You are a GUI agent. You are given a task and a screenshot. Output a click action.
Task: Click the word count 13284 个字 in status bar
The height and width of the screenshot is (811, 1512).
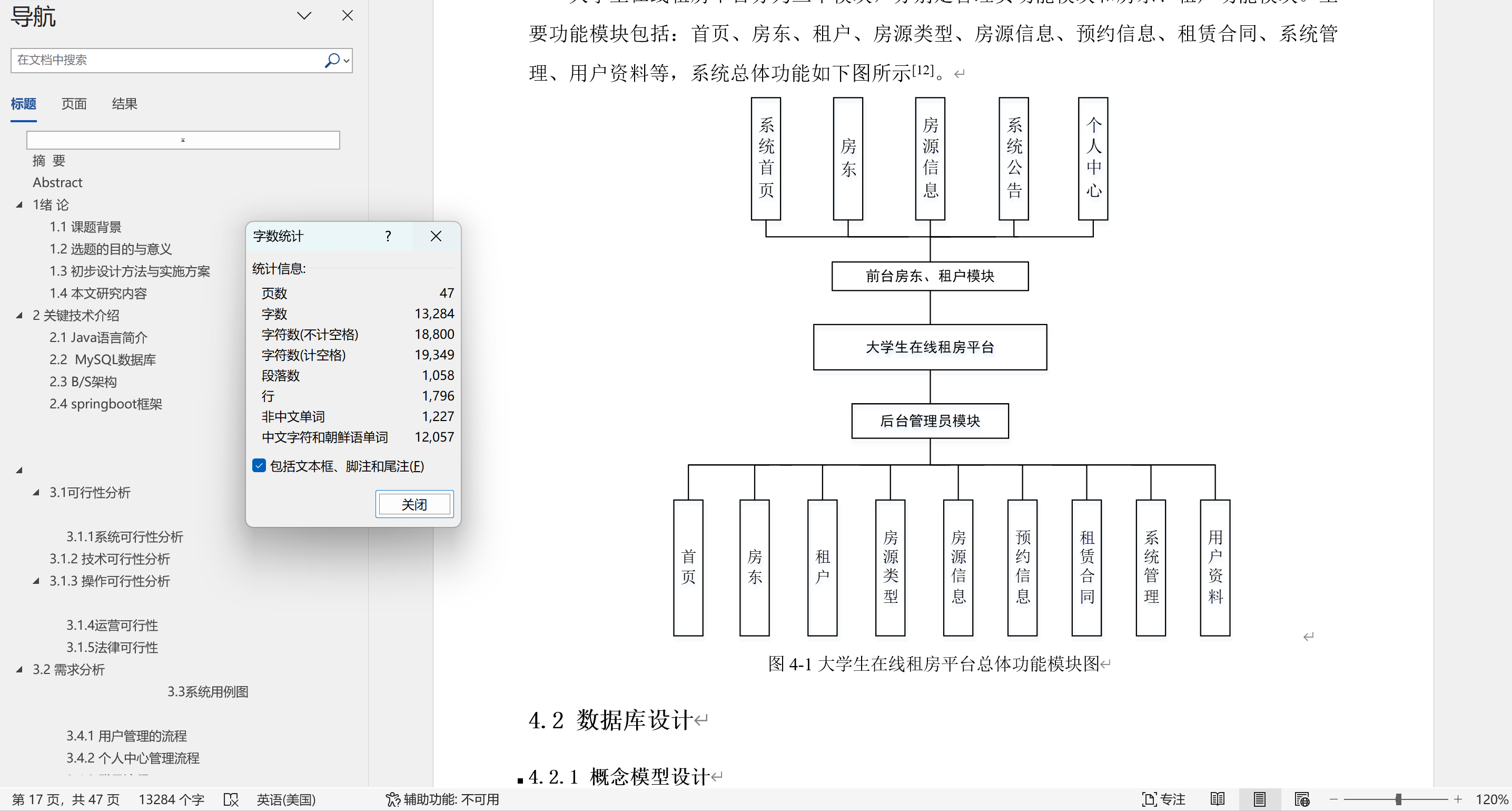171,800
